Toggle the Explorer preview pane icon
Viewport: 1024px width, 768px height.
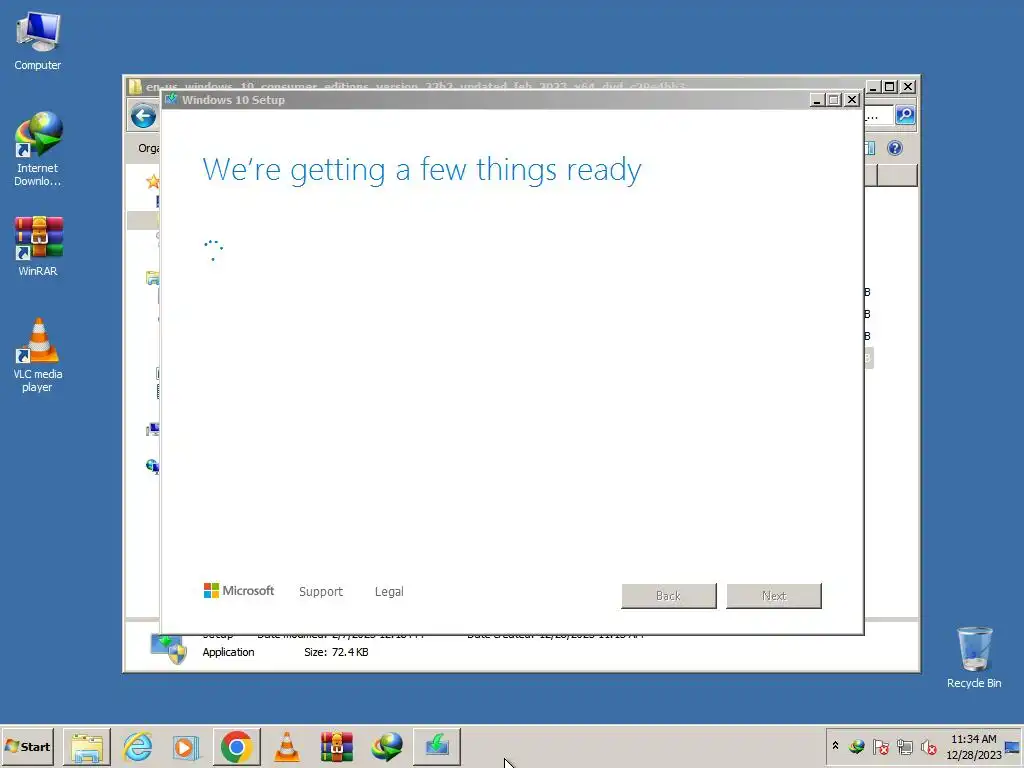click(x=870, y=148)
